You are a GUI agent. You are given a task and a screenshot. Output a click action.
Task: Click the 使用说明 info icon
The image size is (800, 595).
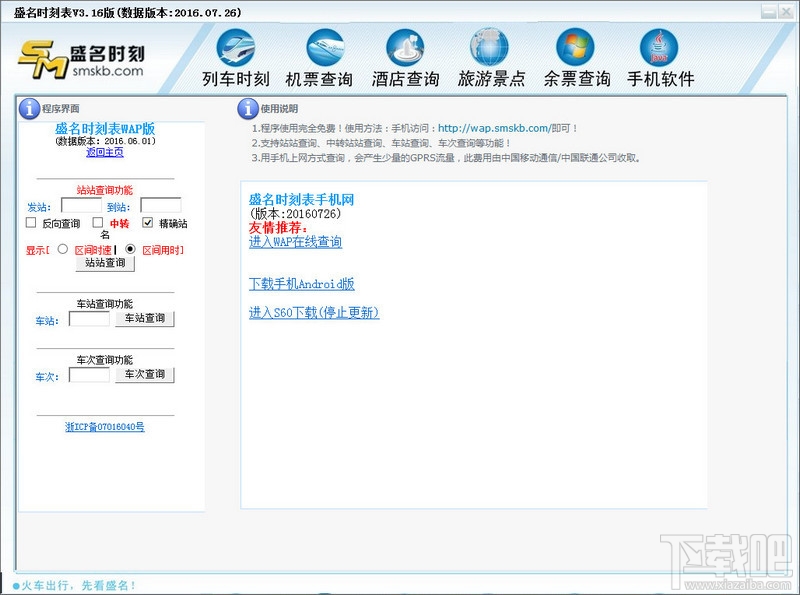pos(248,108)
